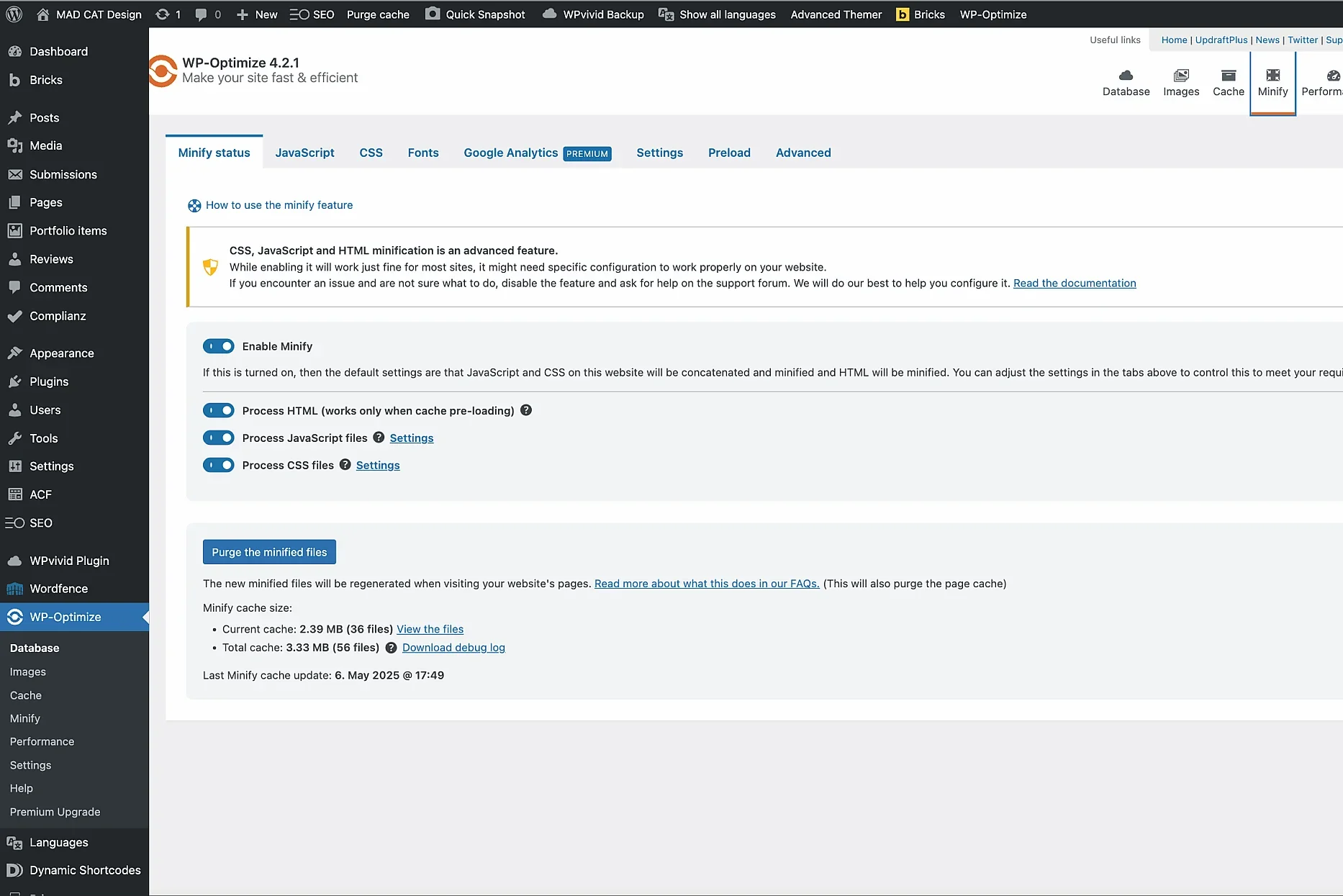Viewport: 1343px width, 896px height.
Task: Toggle the Process HTML switch
Action: coord(219,410)
